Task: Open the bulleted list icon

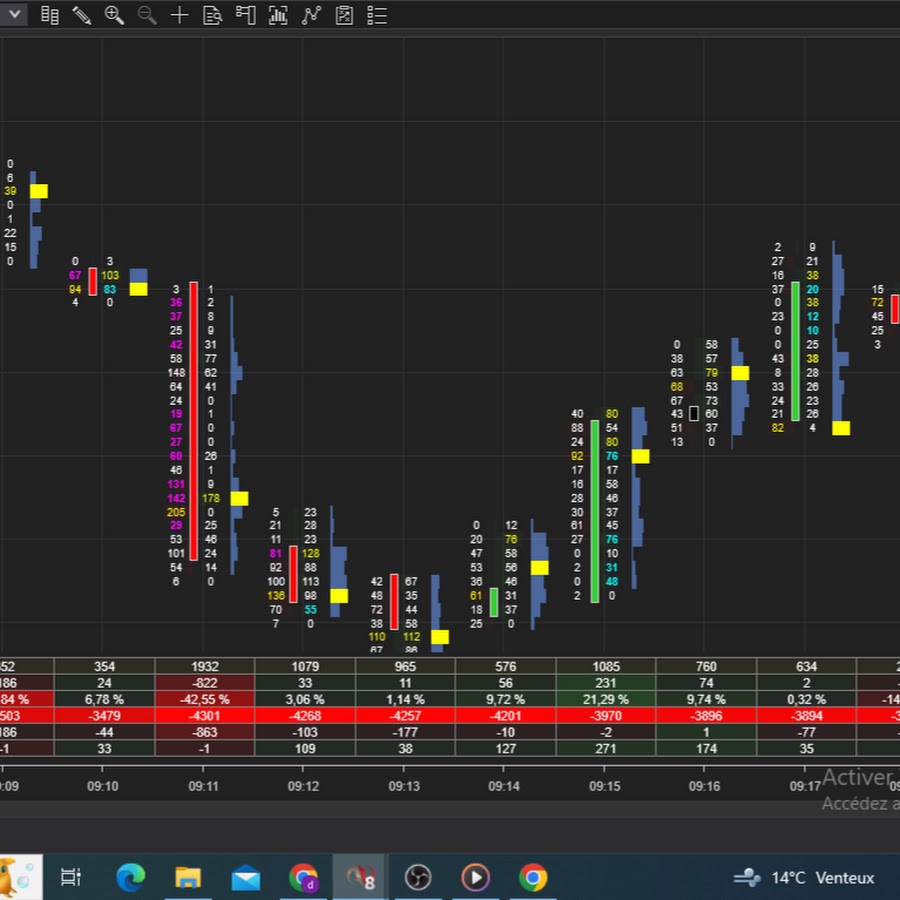Action: 377,15
